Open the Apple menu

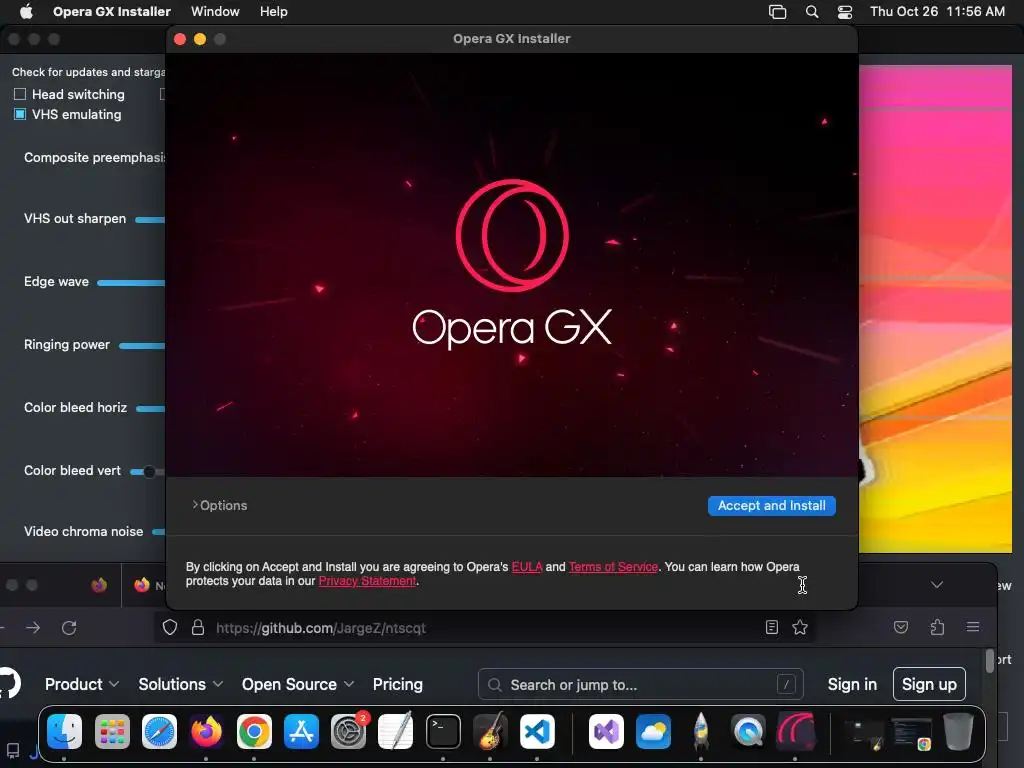tap(26, 12)
